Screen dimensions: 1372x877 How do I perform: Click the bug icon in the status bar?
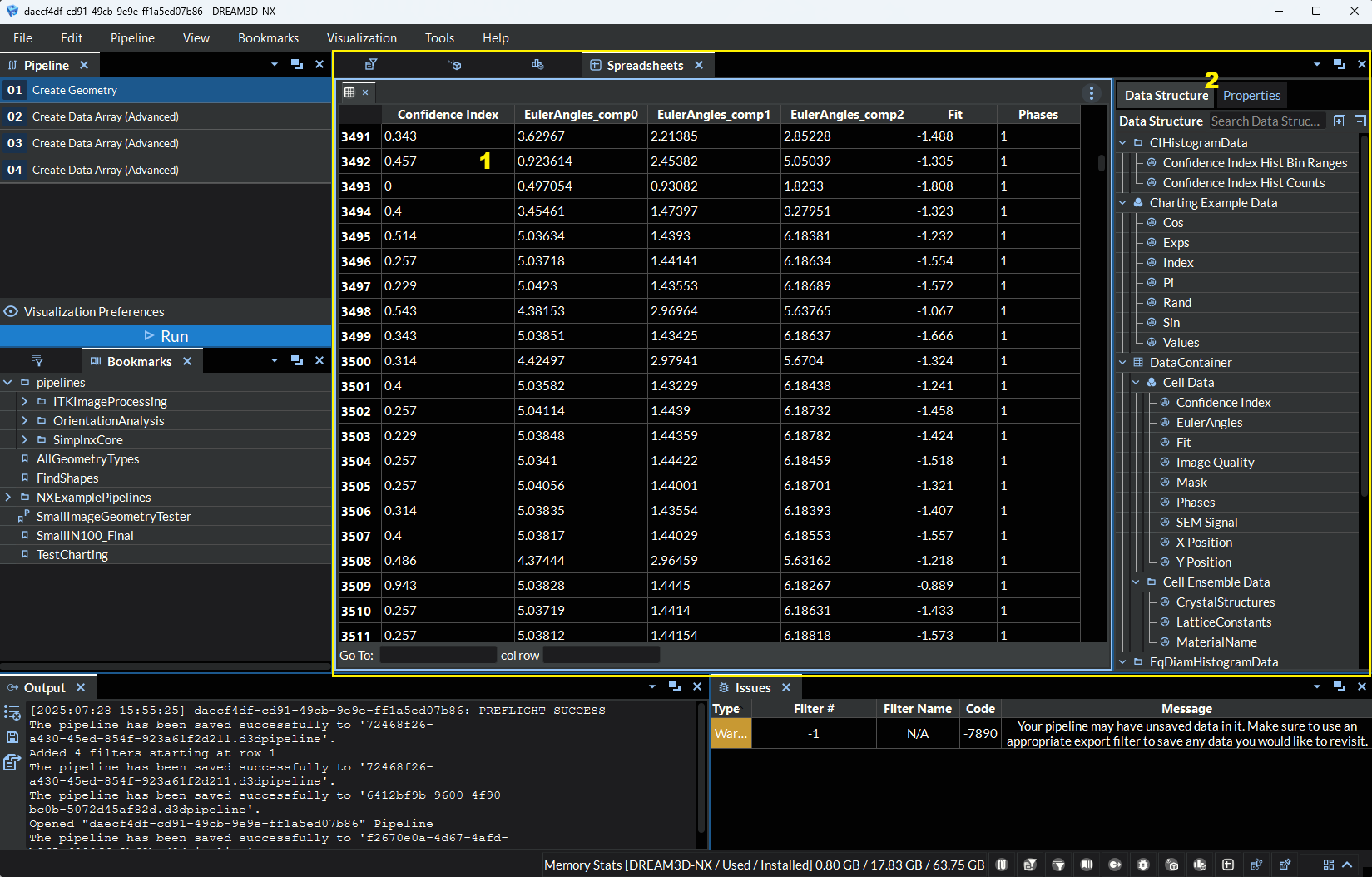1143,865
